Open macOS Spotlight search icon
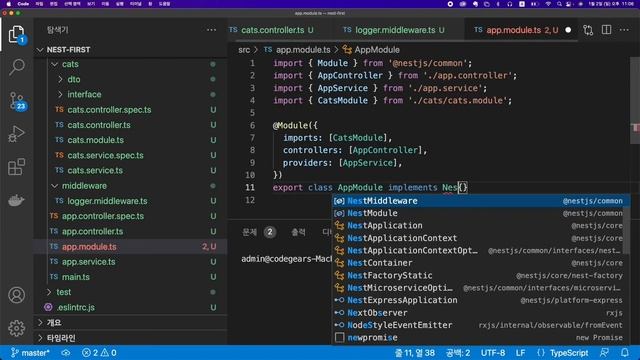Viewport: 640px width, 360px height. pos(559,4)
